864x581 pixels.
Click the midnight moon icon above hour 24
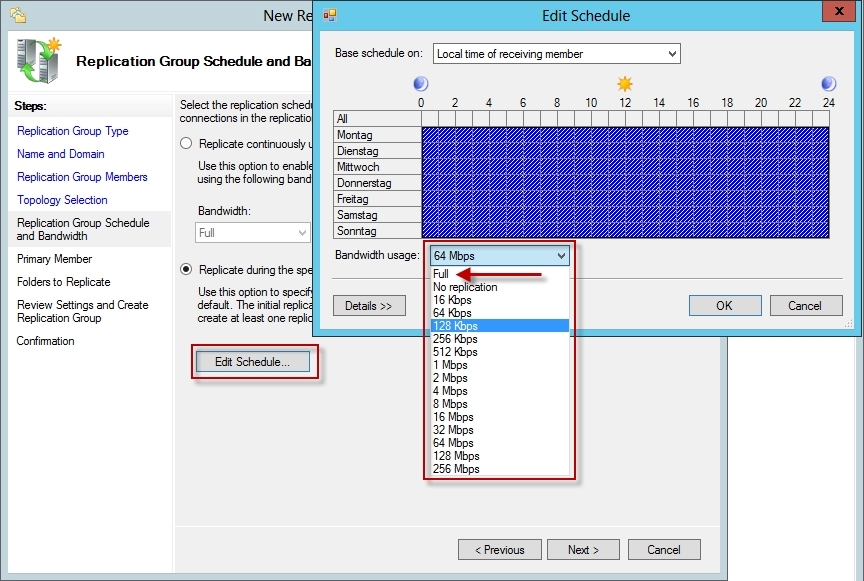click(x=829, y=84)
